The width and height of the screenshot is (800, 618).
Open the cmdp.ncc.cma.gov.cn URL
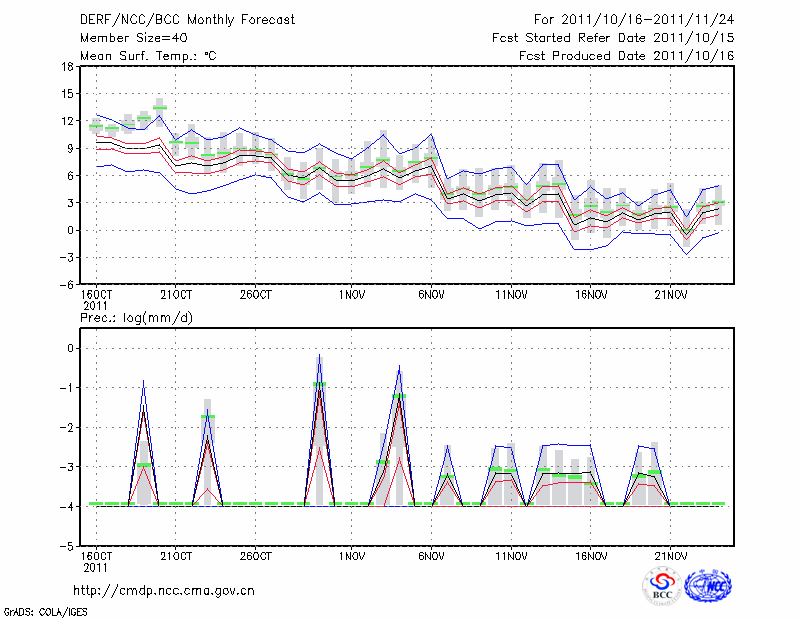click(165, 590)
